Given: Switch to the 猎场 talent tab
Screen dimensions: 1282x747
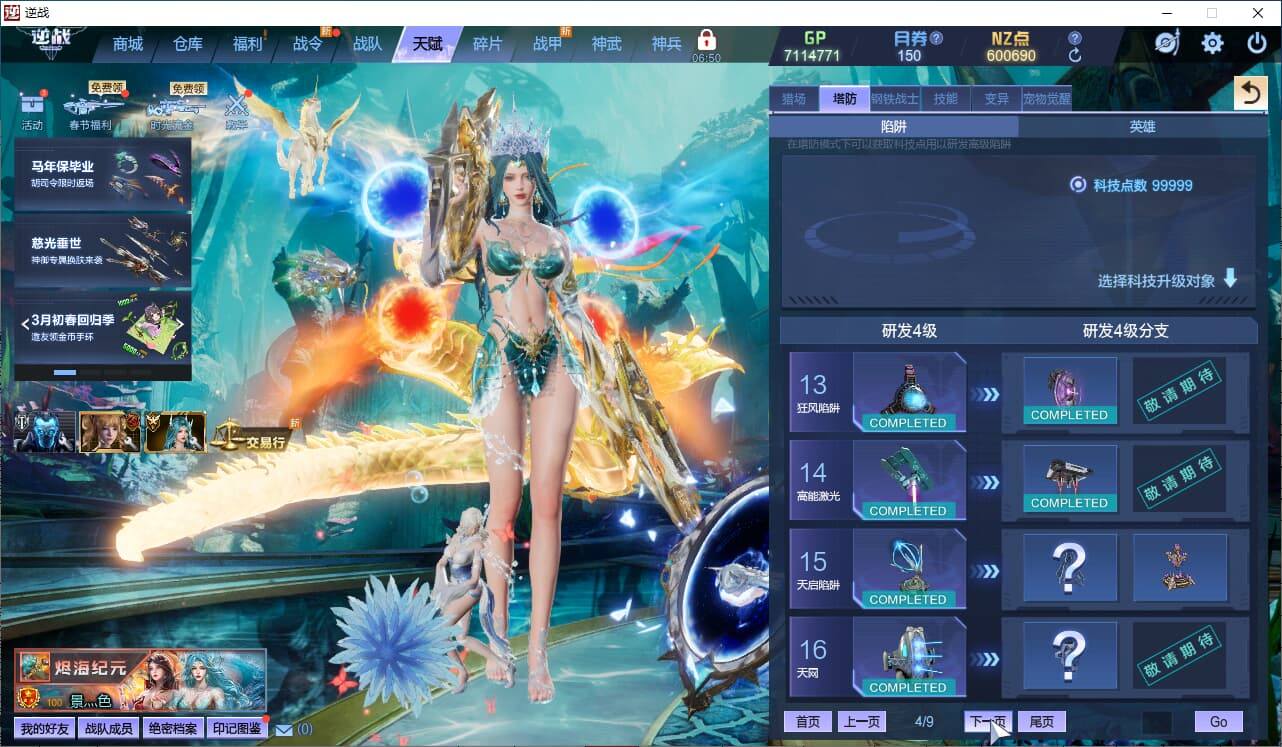Looking at the screenshot, I should (x=794, y=98).
